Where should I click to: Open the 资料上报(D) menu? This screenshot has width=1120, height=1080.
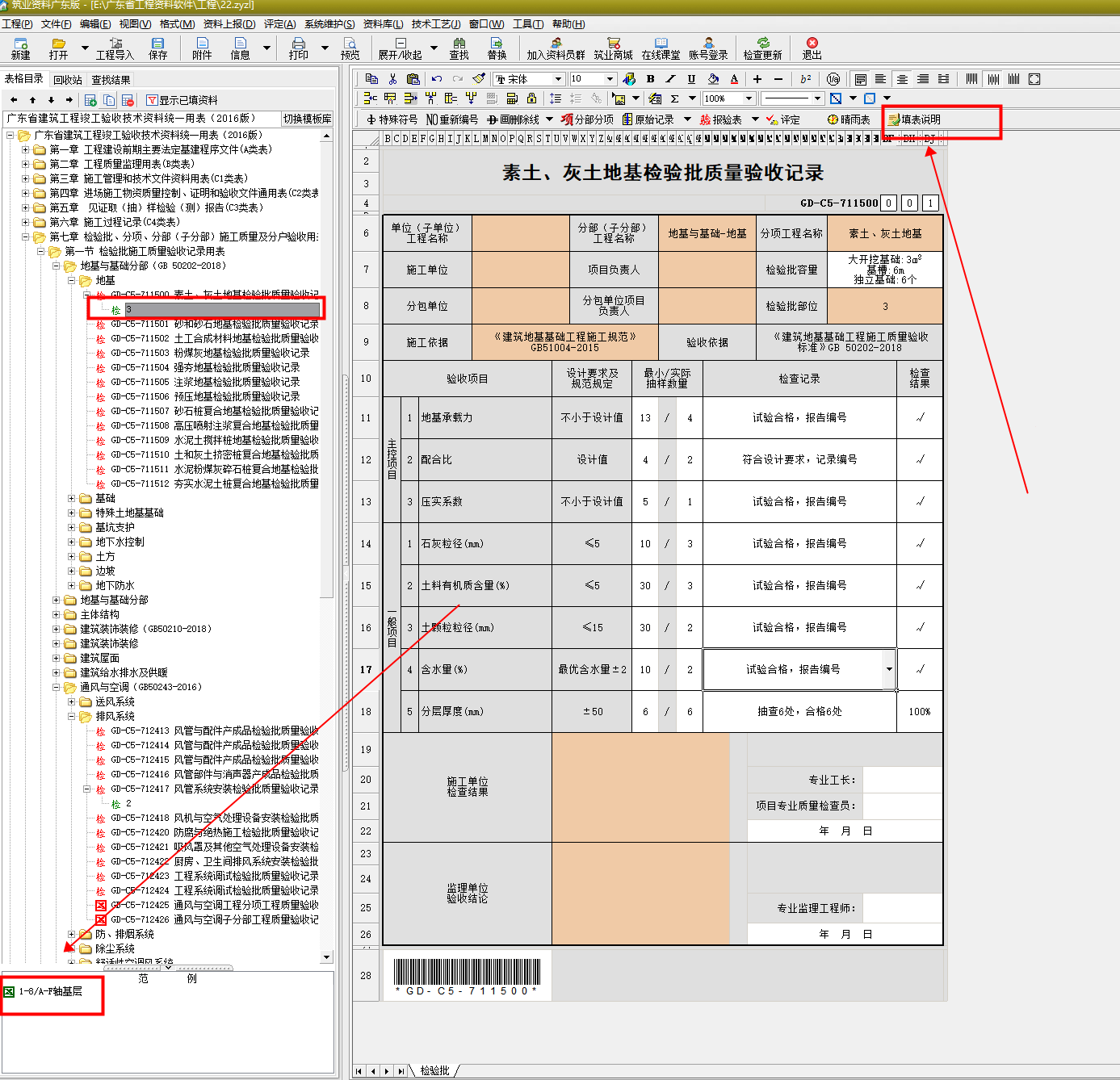click(229, 24)
